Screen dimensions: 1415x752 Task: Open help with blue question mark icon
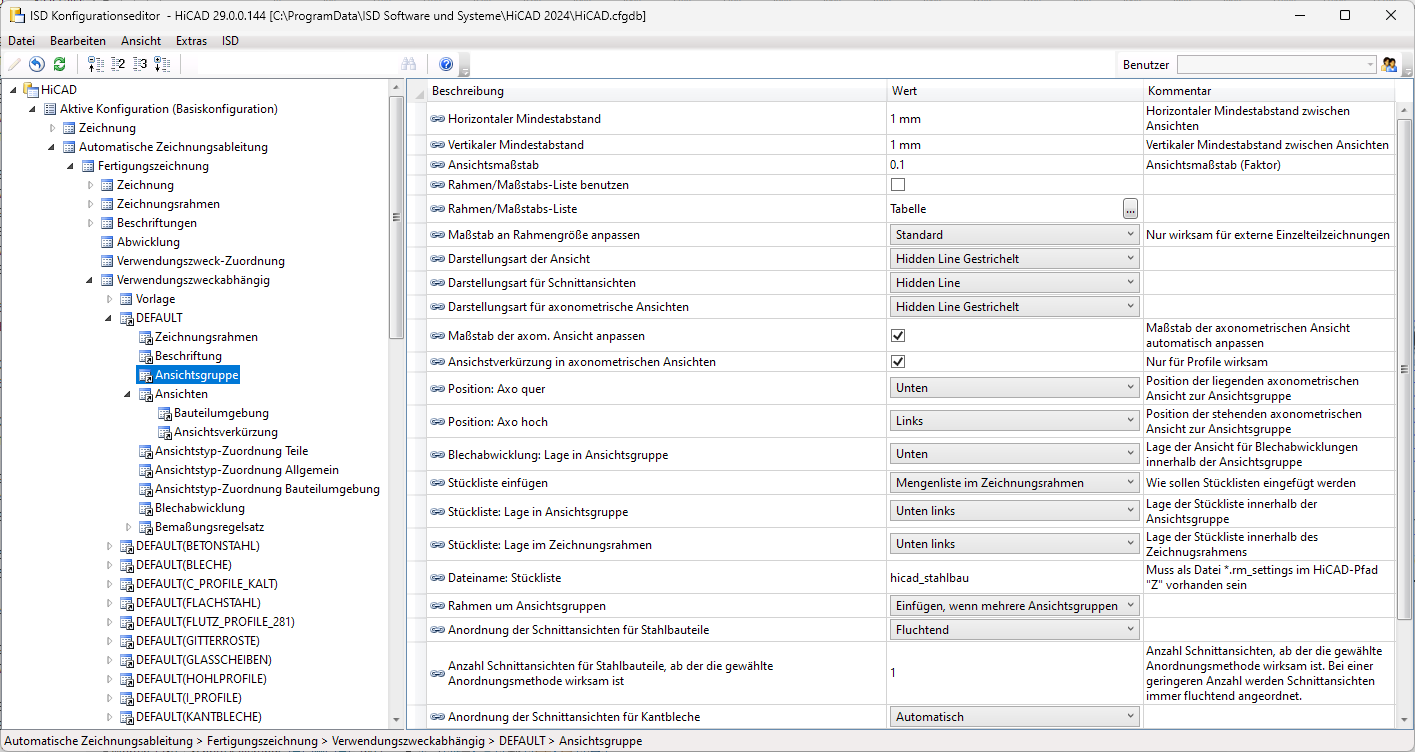point(446,64)
